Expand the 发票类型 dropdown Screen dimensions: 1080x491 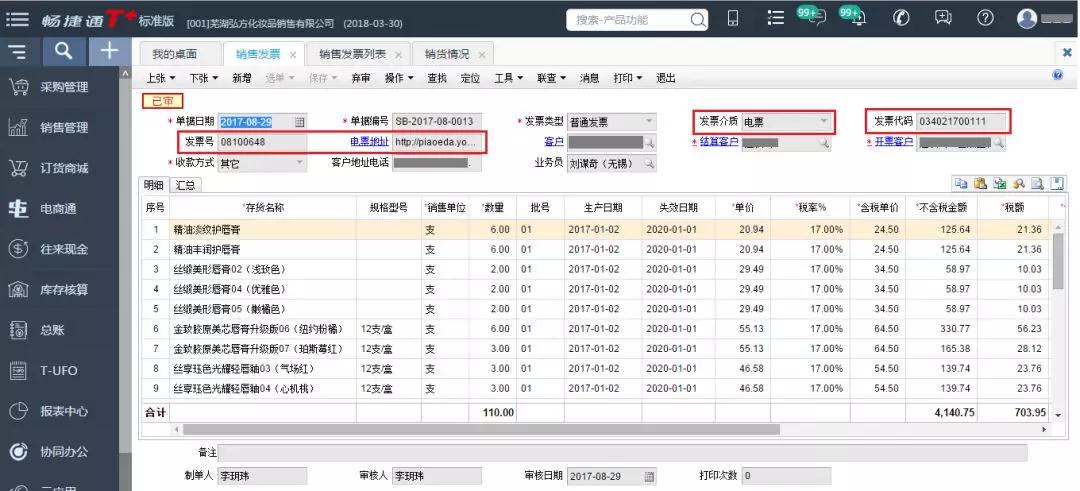(x=648, y=122)
